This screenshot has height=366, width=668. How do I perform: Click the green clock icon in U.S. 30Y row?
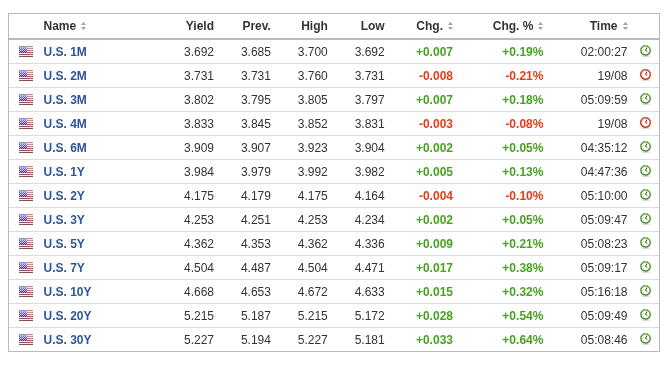(645, 339)
